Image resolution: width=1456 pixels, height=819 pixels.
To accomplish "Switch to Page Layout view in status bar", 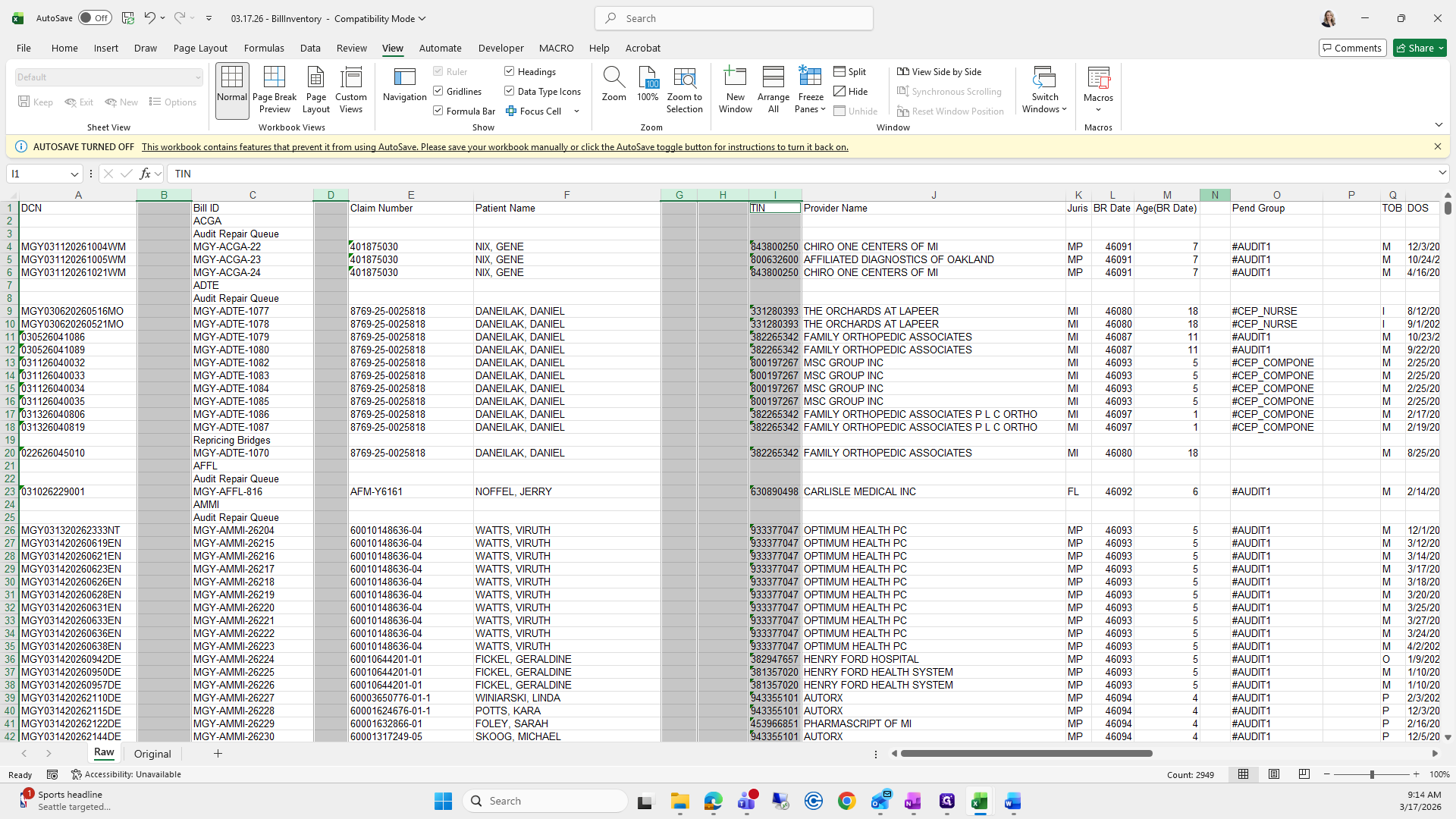I will click(1274, 774).
